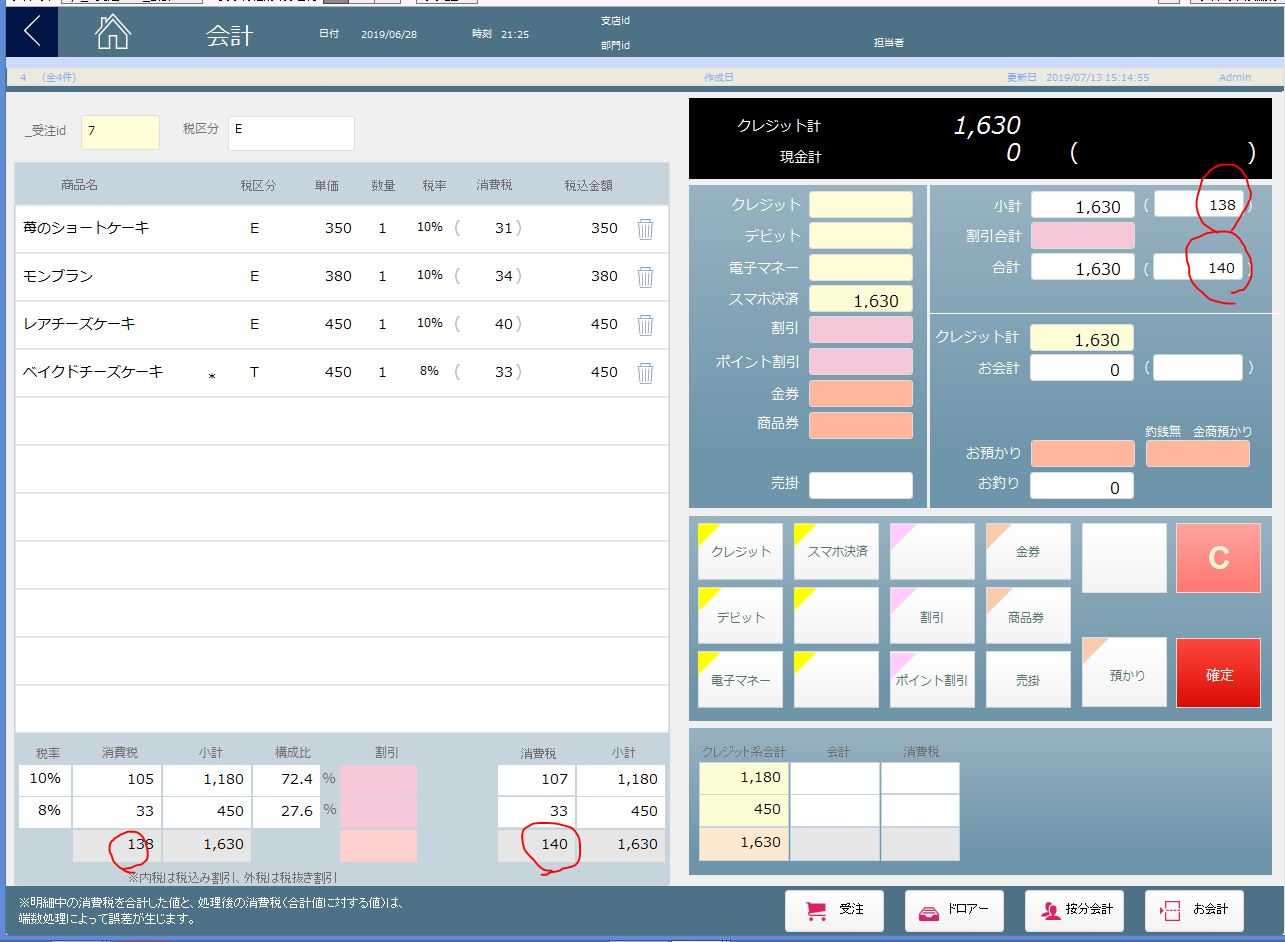The image size is (1285, 942).
Task: Select the デビット payment key
Action: [740, 616]
